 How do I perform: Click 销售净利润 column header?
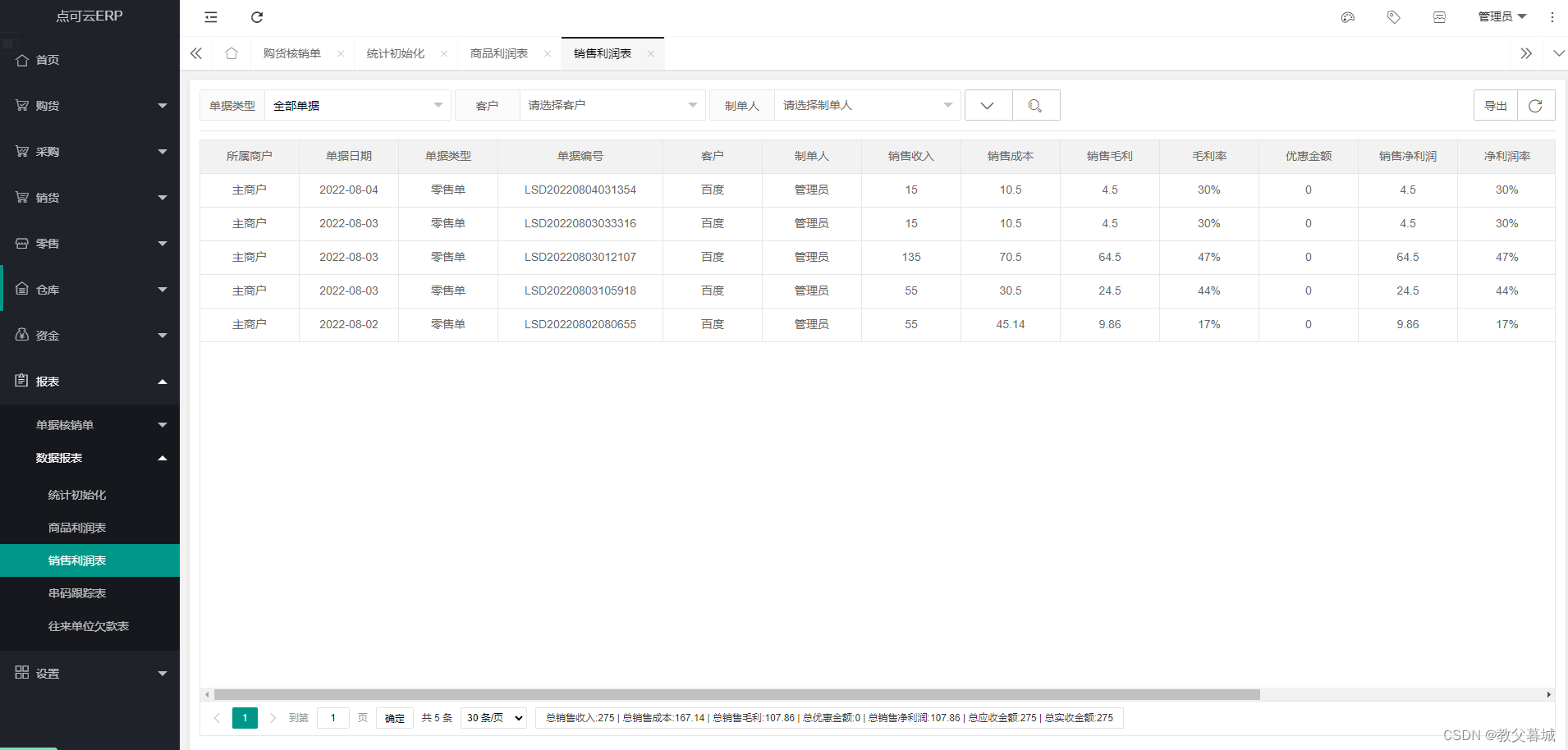(1408, 156)
